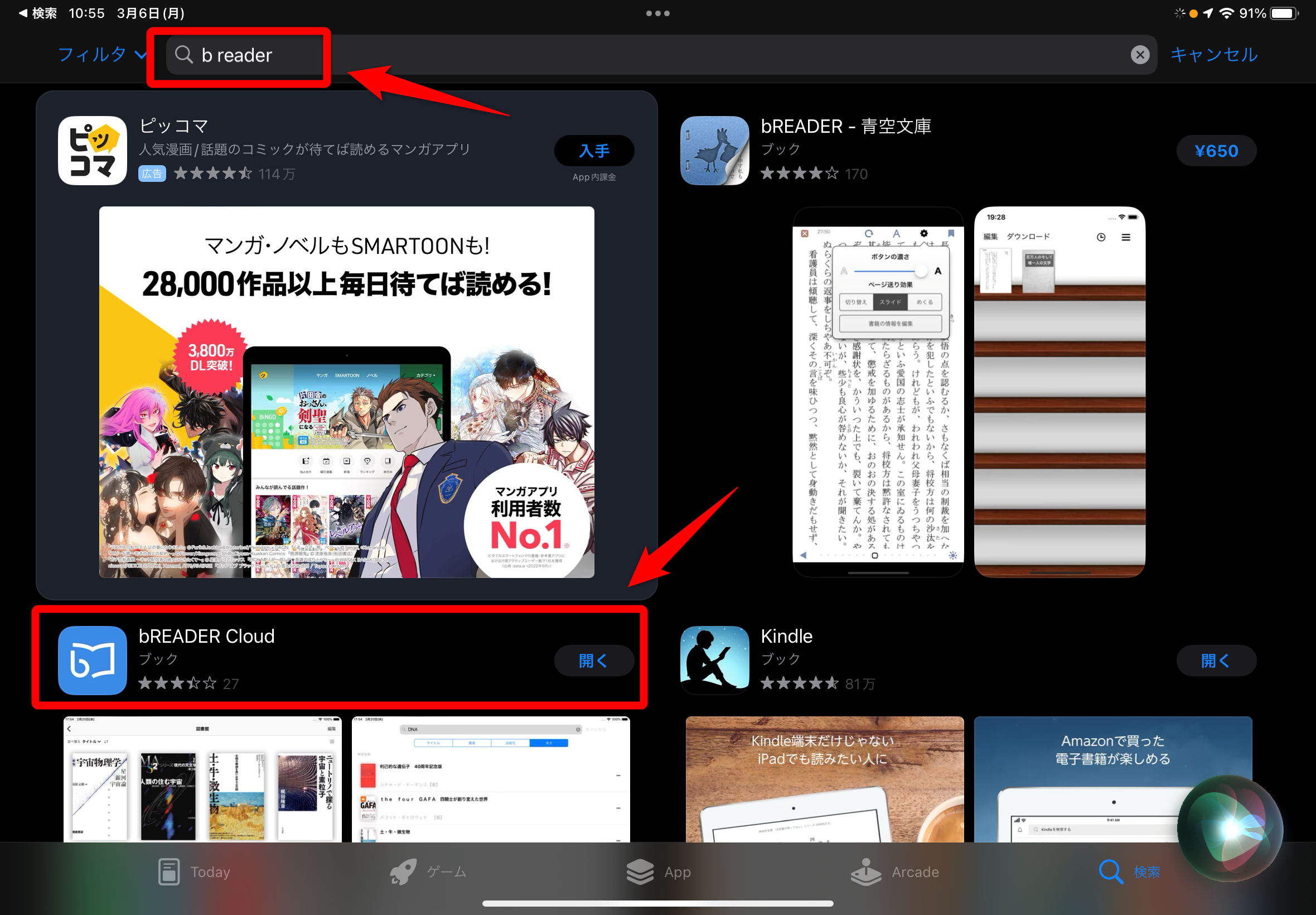1316x915 pixels.
Task: Select the 検索 tab
Action: click(1129, 871)
